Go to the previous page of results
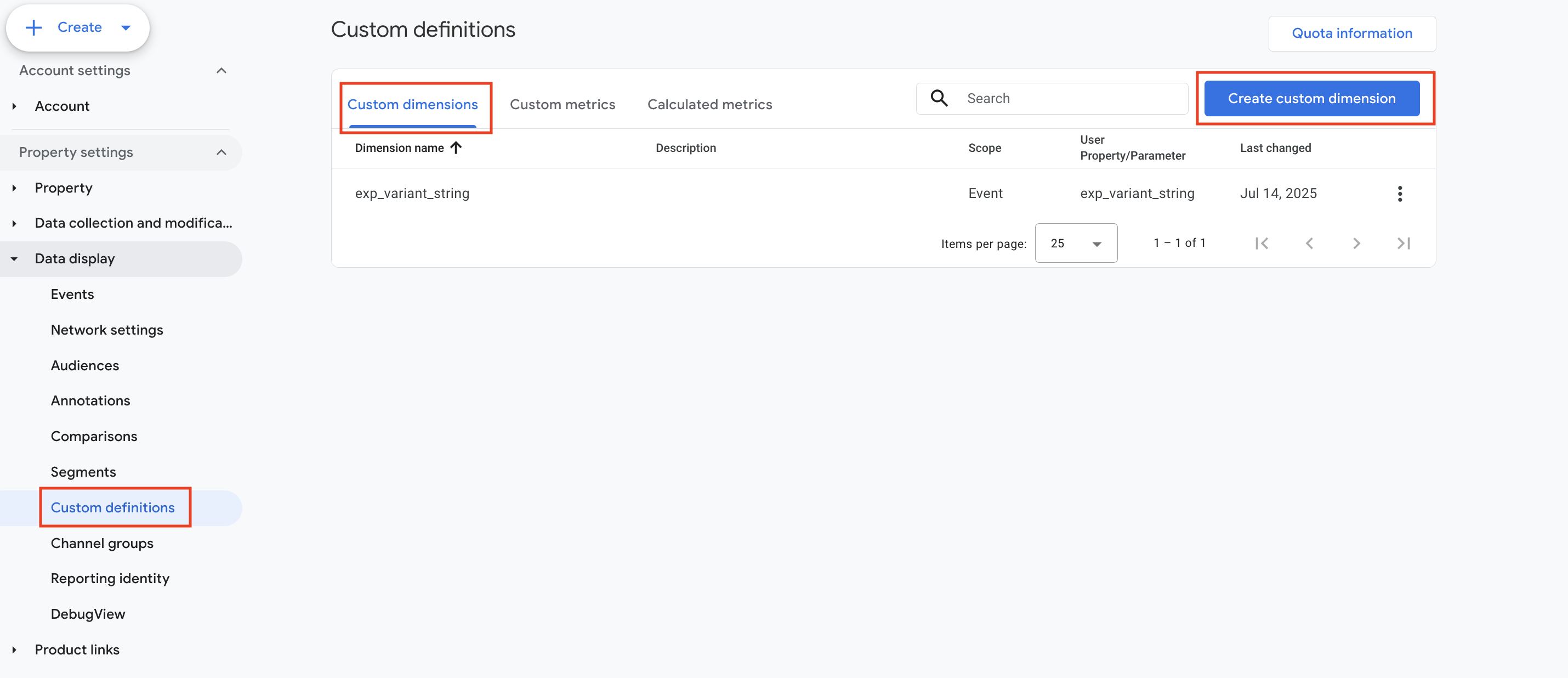 [1309, 244]
